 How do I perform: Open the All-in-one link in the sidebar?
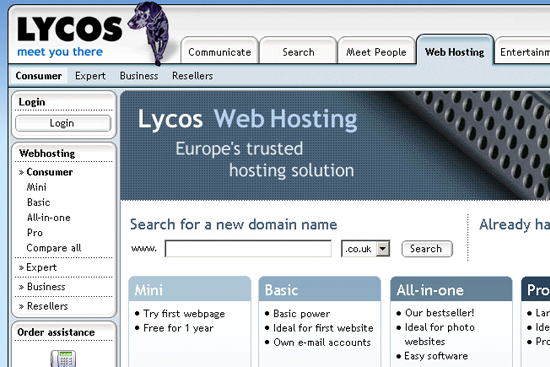pos(49,218)
